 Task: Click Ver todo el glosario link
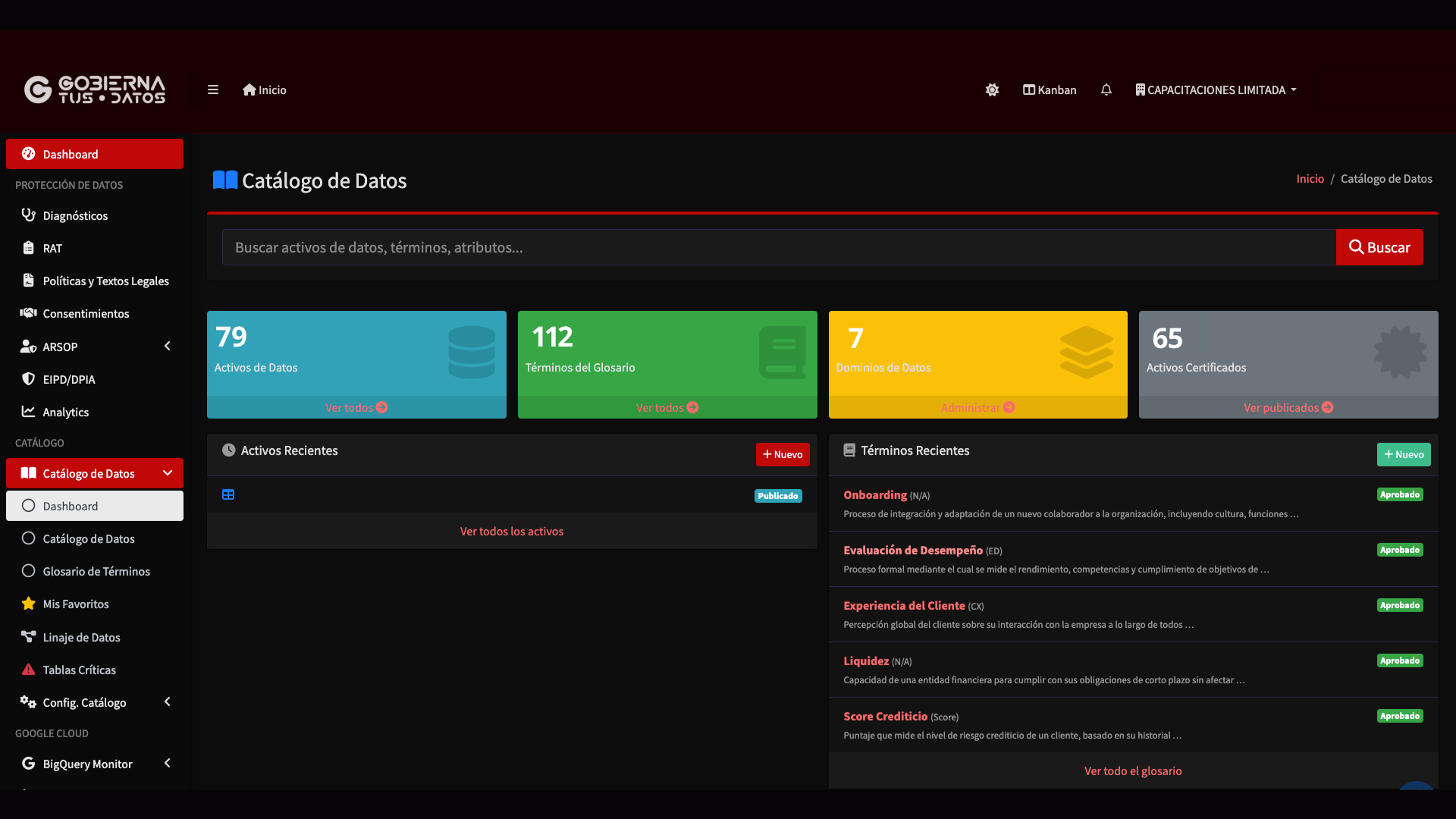tap(1133, 770)
